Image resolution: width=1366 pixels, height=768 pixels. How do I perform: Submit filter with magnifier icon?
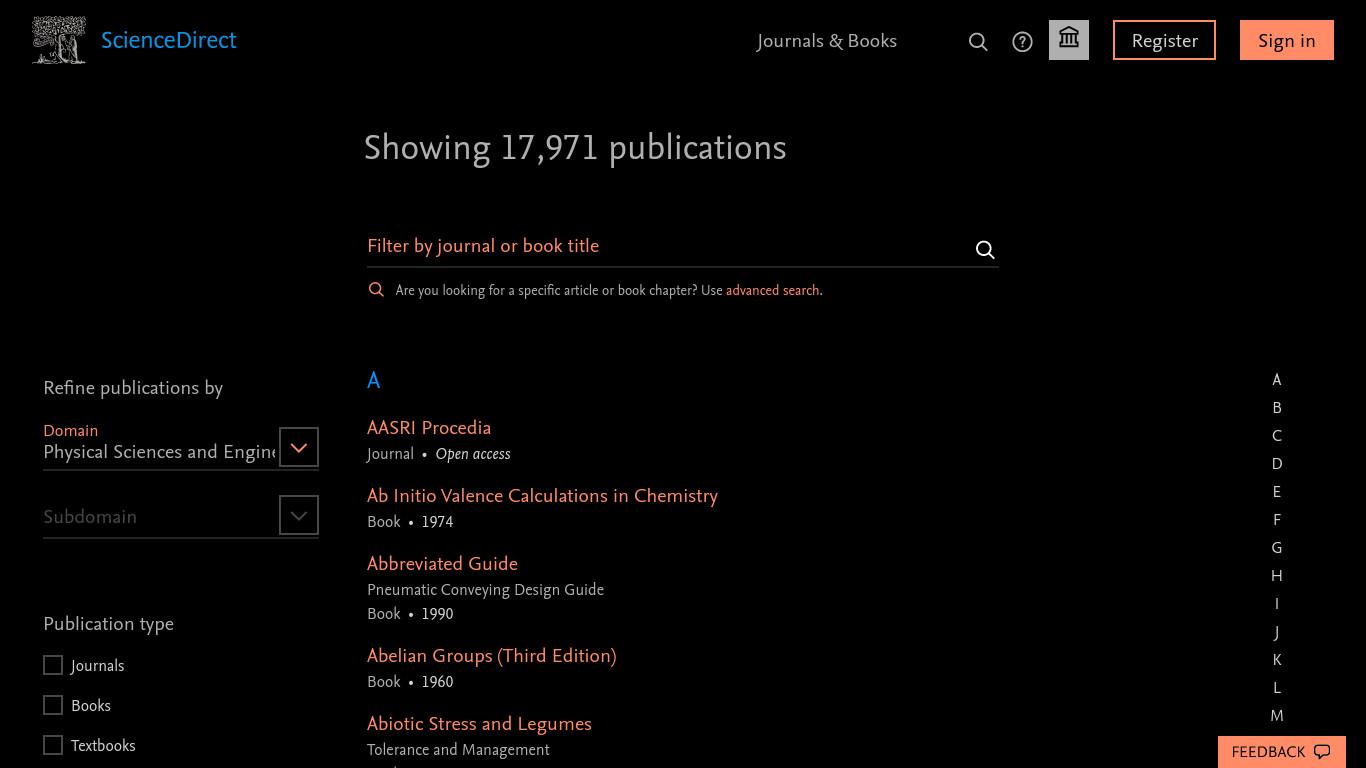point(985,249)
